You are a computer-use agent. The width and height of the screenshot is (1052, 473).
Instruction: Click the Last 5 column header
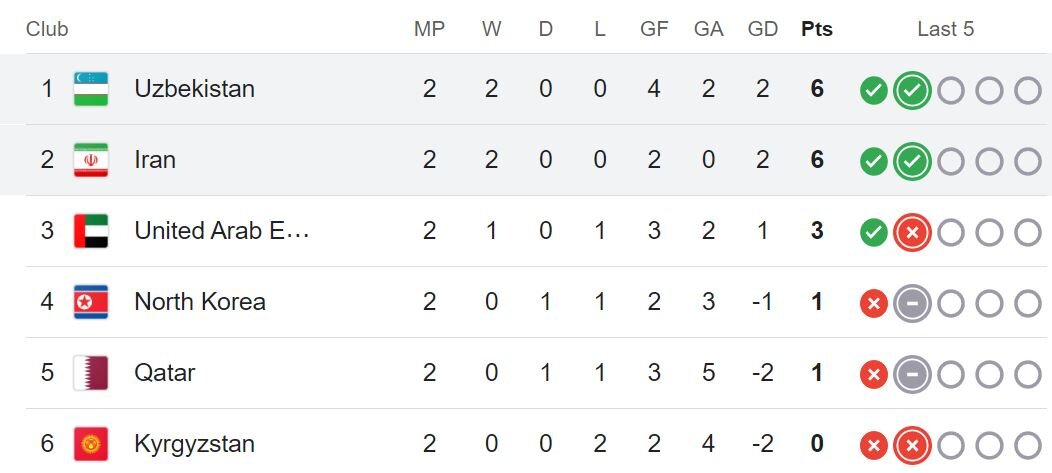(945, 29)
